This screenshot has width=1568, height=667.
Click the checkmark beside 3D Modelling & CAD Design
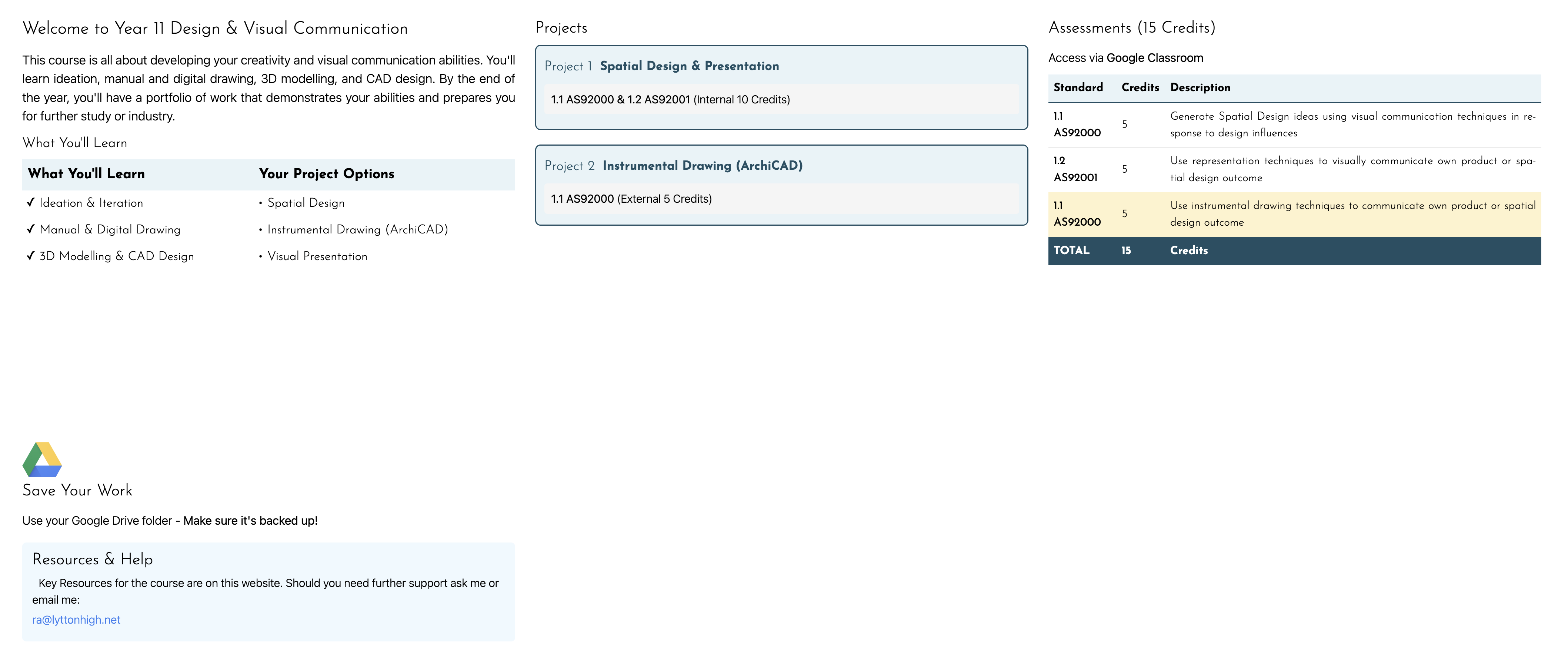31,256
